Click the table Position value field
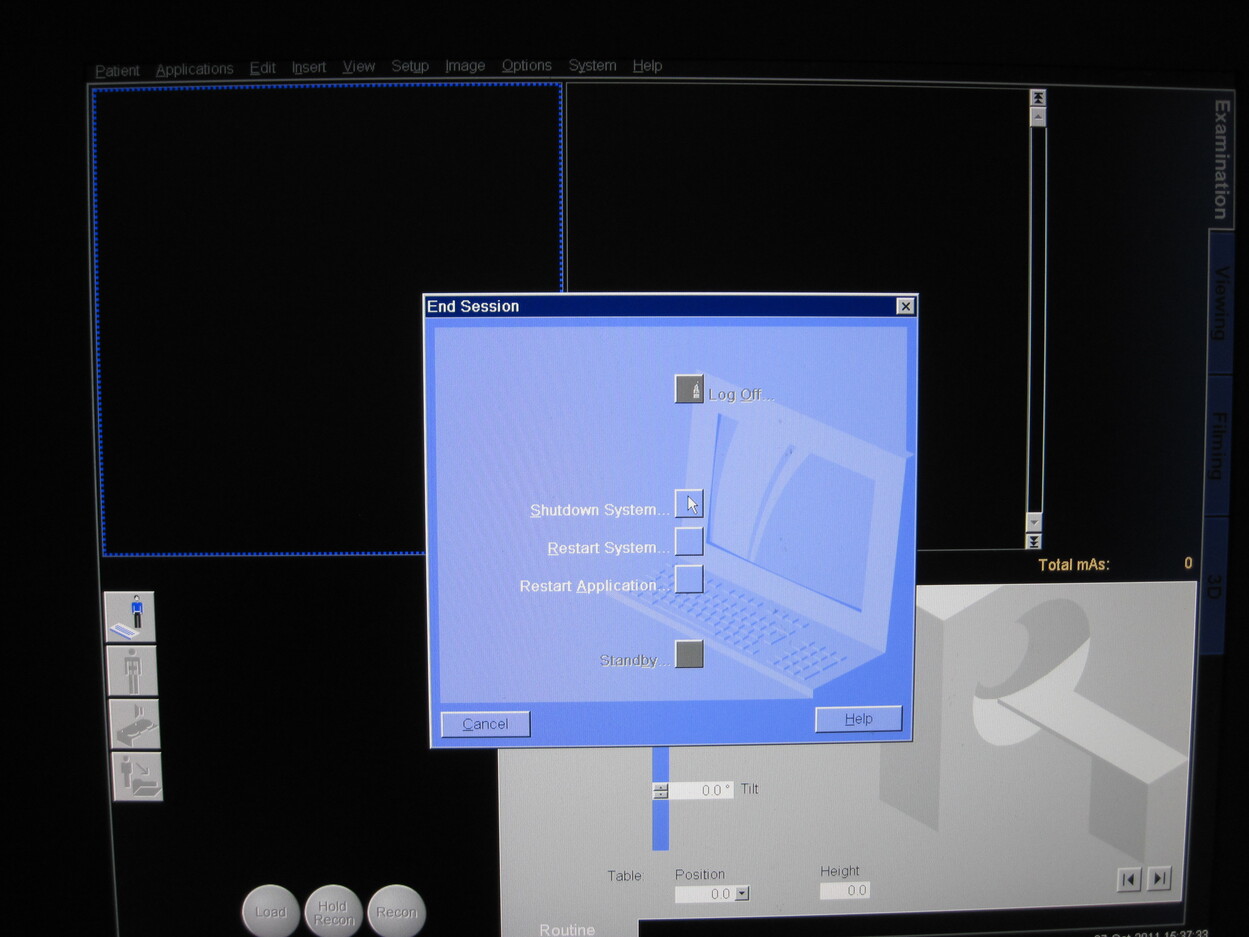This screenshot has width=1249, height=937. pos(705,894)
